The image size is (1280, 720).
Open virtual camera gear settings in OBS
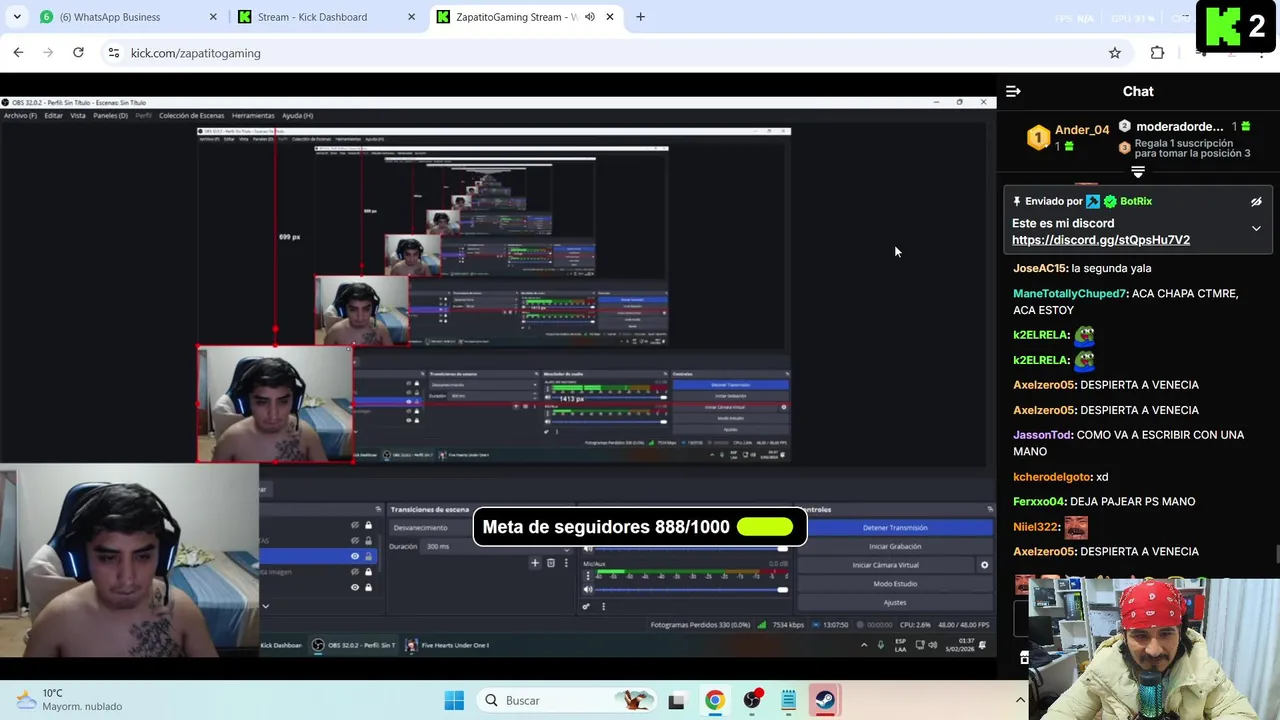click(984, 565)
